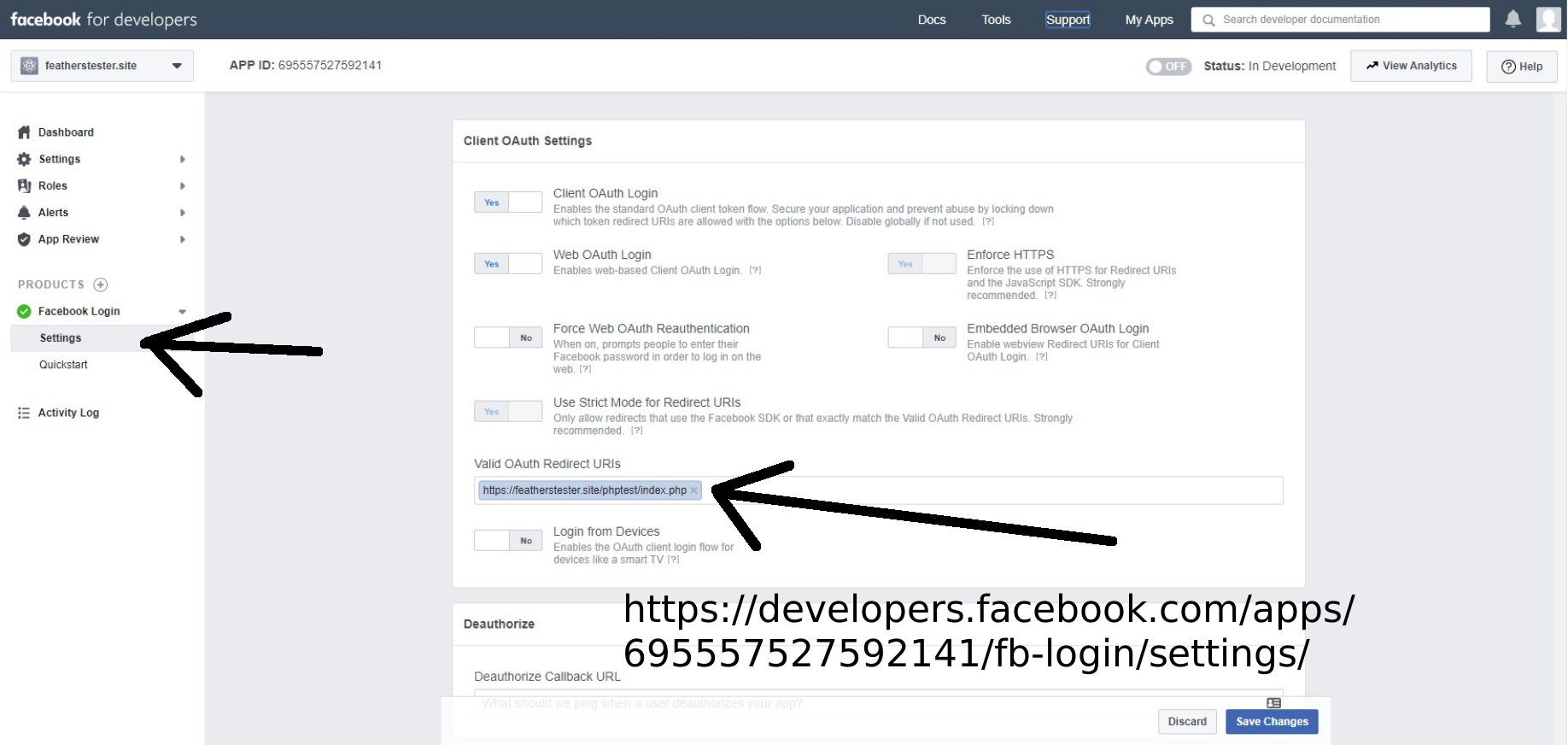The image size is (1568, 745).
Task: Expand the Settings sidebar submenu arrow
Action: pos(182,159)
